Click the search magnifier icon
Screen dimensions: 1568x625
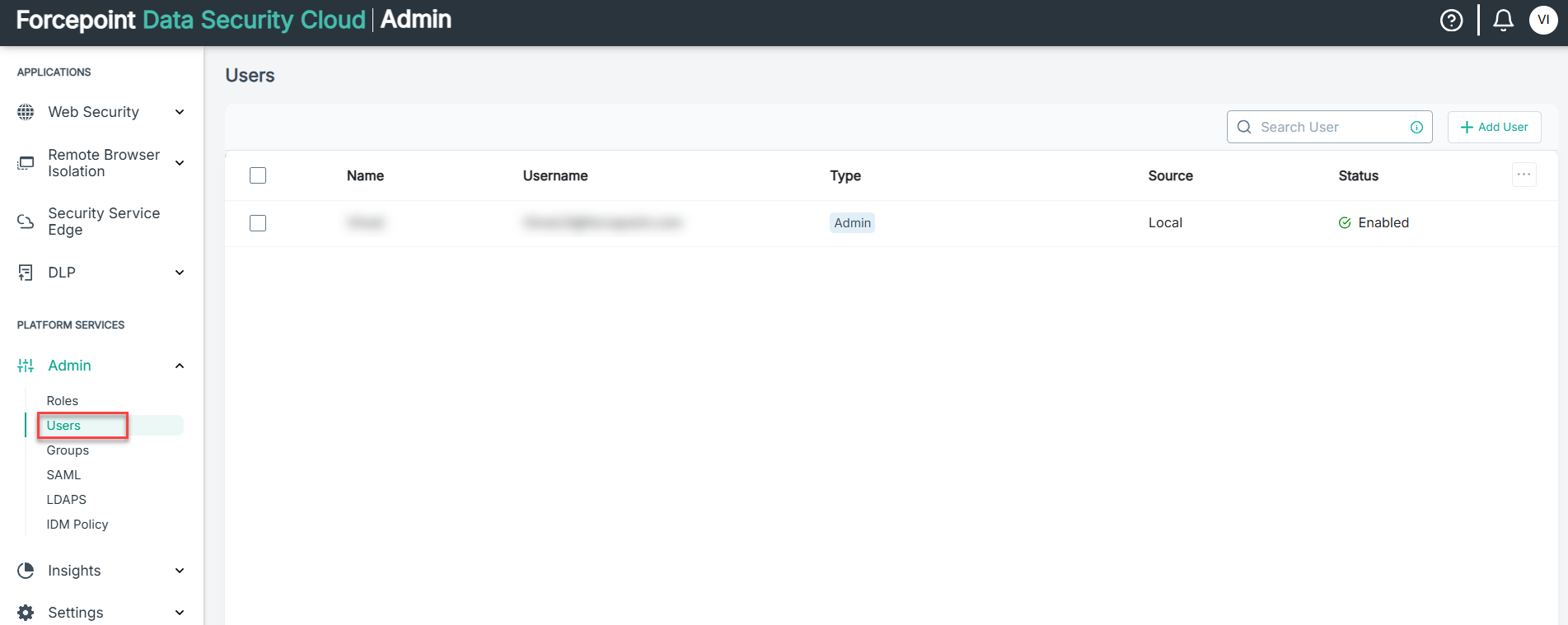tap(1244, 127)
